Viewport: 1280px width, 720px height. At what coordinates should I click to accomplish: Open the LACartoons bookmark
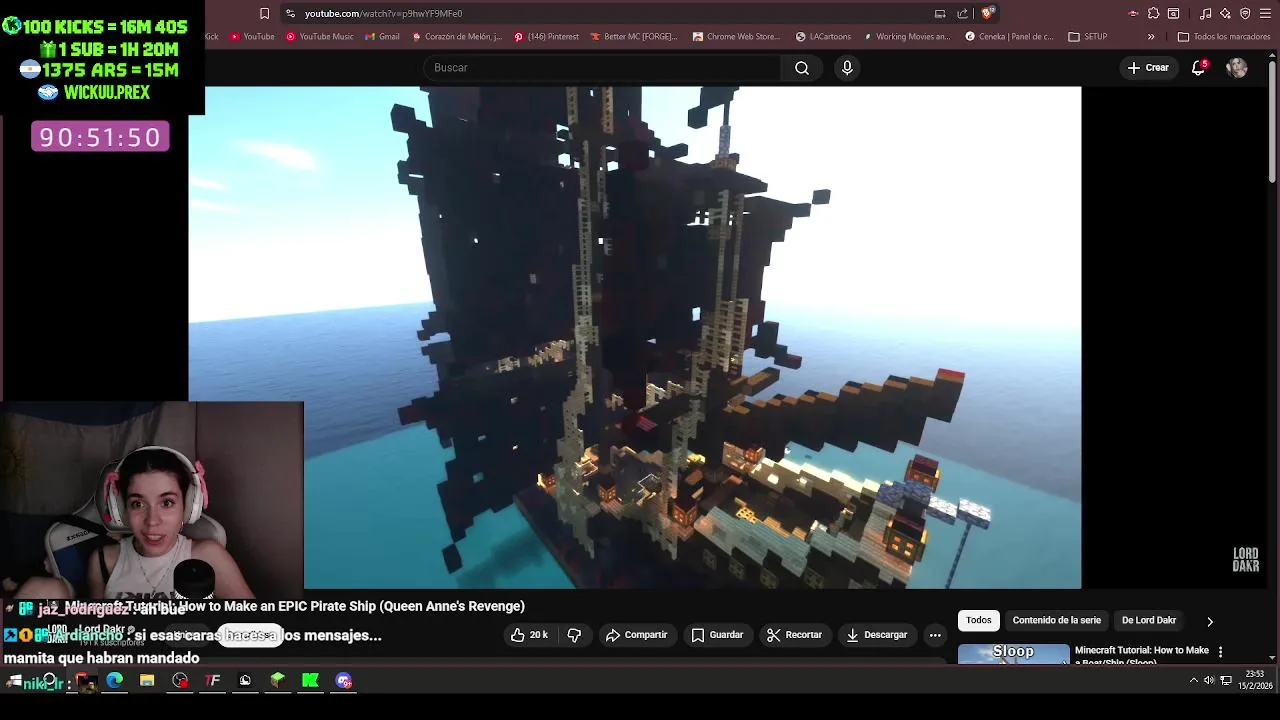(x=823, y=37)
